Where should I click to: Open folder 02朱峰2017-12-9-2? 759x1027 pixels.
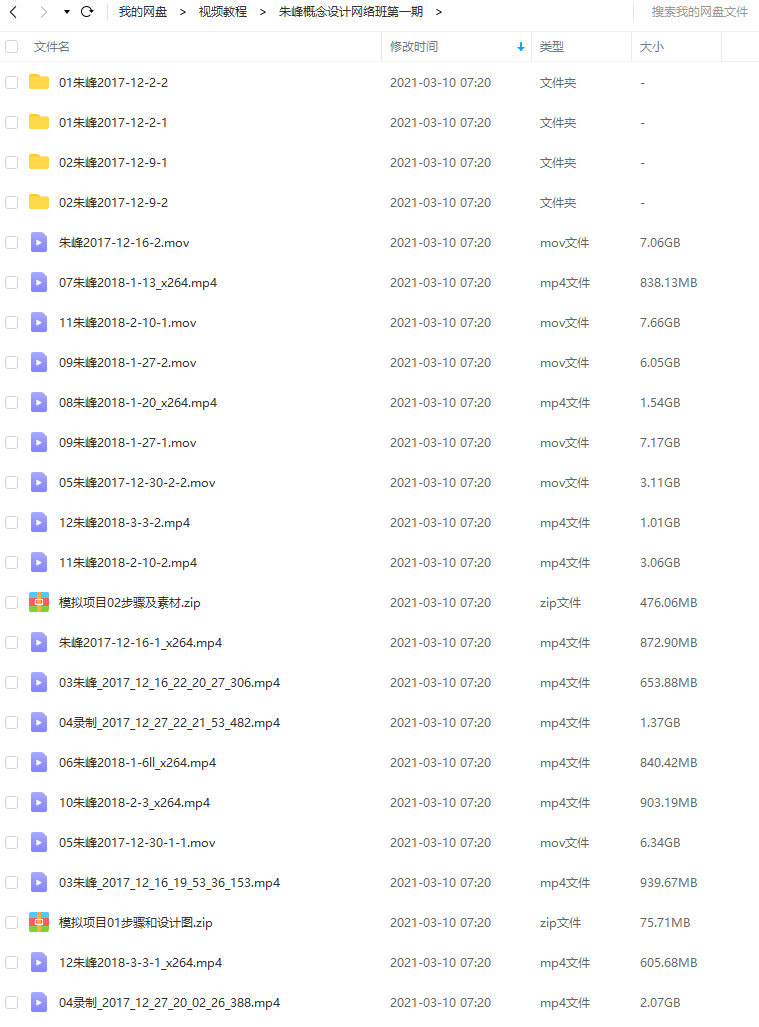[x=113, y=202]
